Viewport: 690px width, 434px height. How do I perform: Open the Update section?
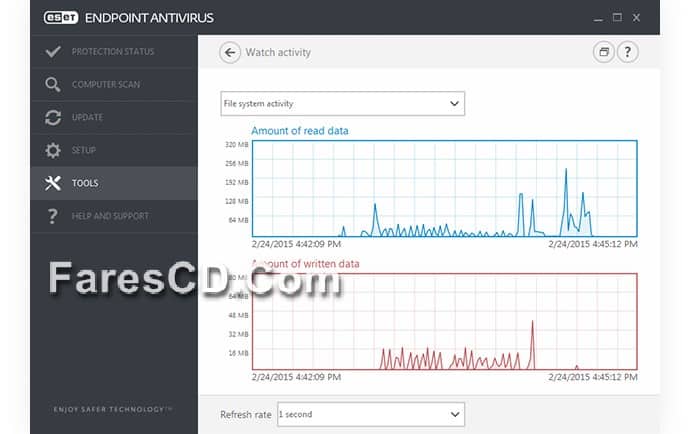pyautogui.click(x=114, y=117)
